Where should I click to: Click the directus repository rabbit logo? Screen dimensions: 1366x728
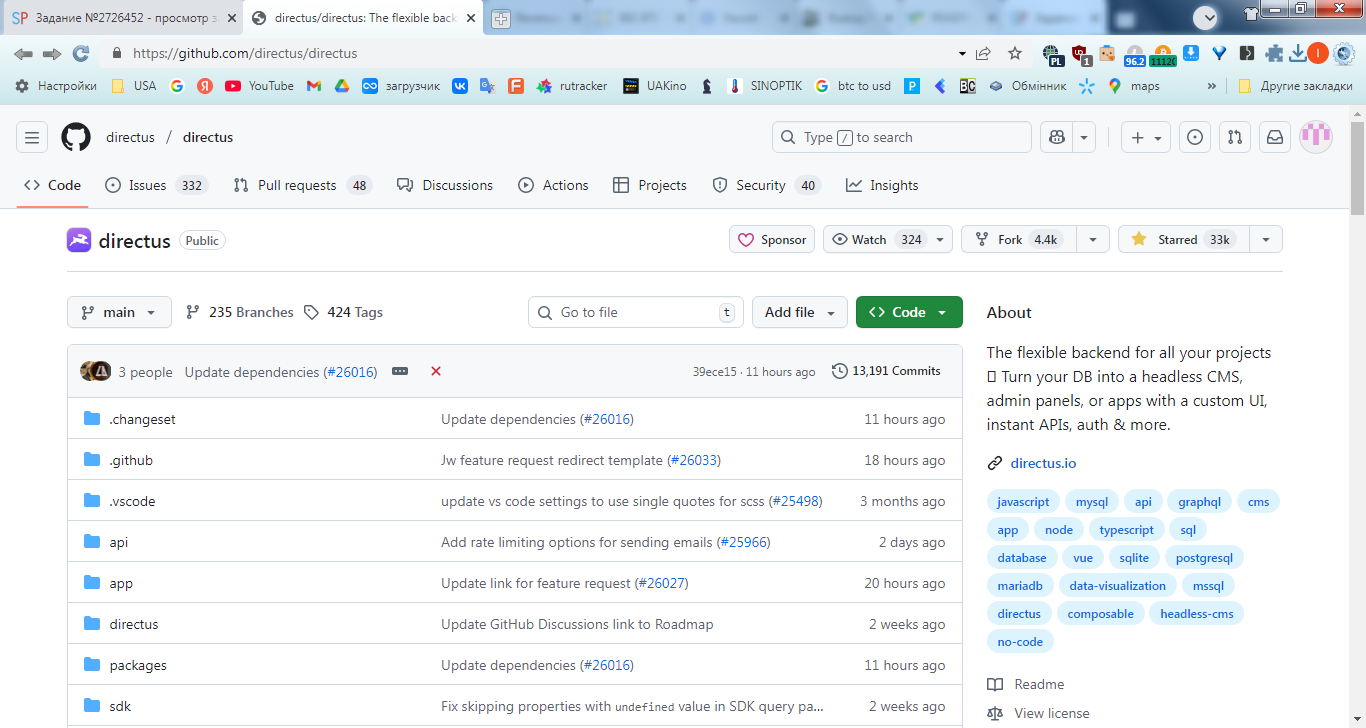click(x=79, y=240)
